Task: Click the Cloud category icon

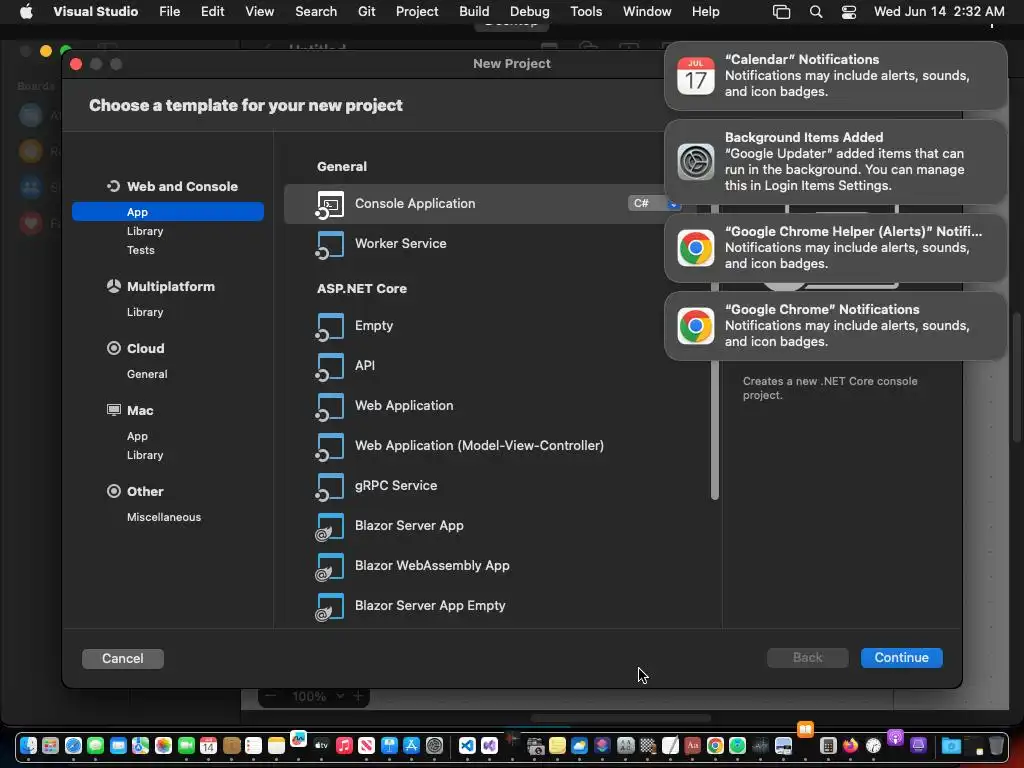Action: click(114, 348)
